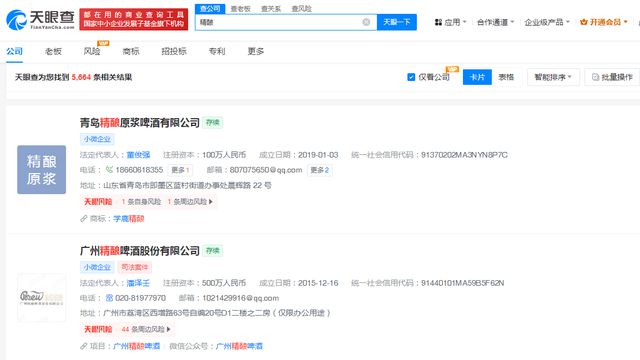Switch to the 招投标 results tab
The height and width of the screenshot is (360, 640).
click(174, 51)
